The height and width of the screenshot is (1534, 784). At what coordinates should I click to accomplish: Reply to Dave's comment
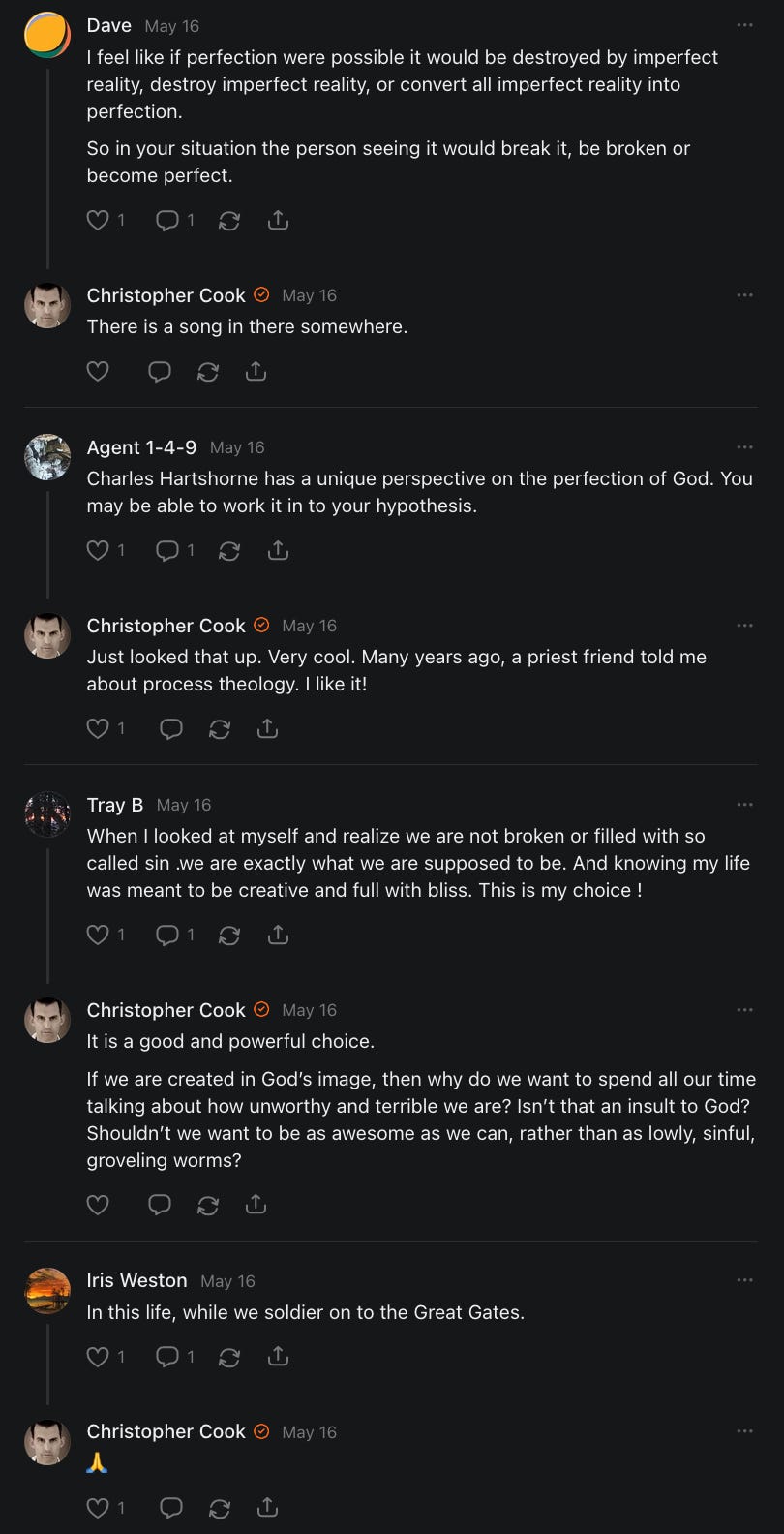point(167,221)
